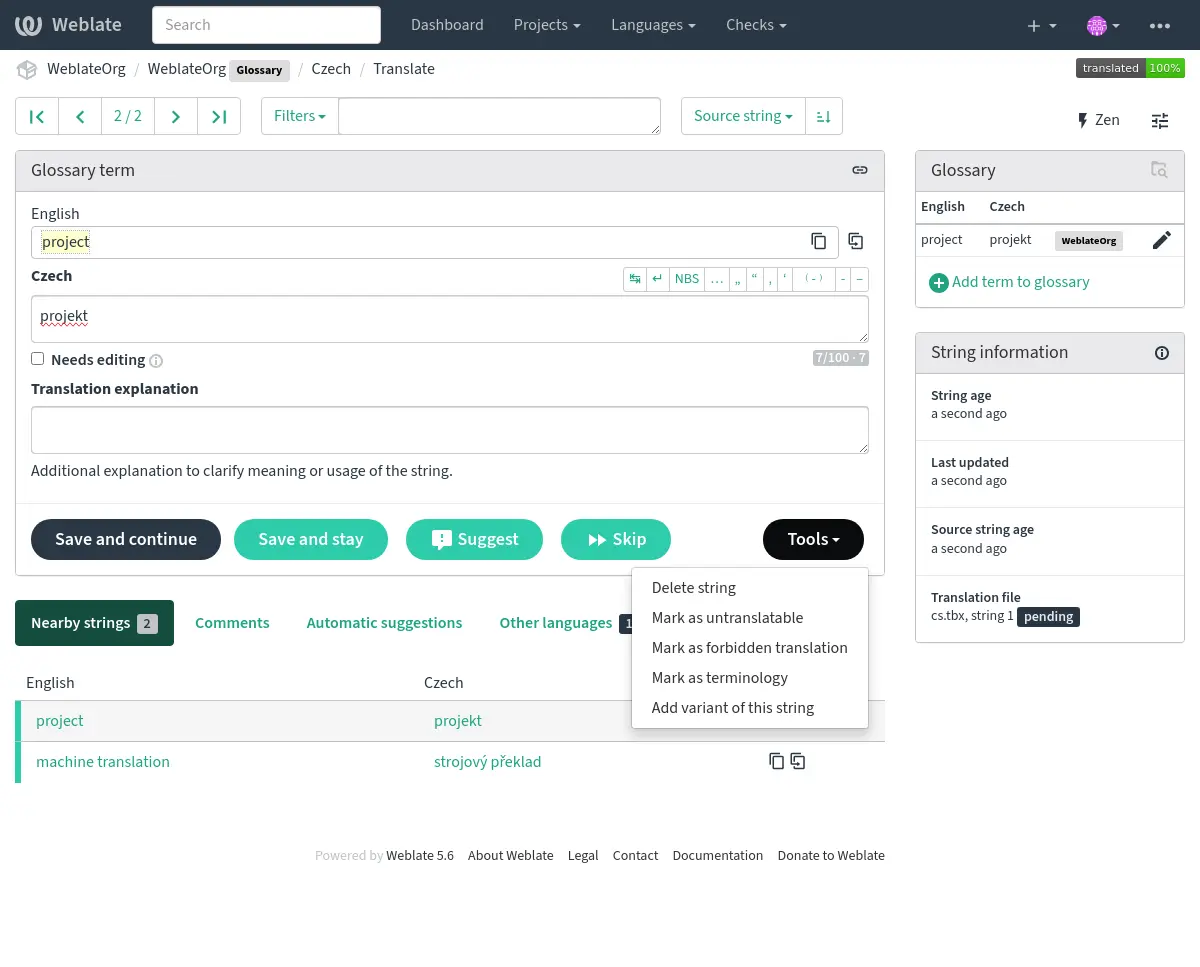Open WeblateOrg Glossary breadcrumb link
The width and height of the screenshot is (1200, 967).
[x=218, y=69]
